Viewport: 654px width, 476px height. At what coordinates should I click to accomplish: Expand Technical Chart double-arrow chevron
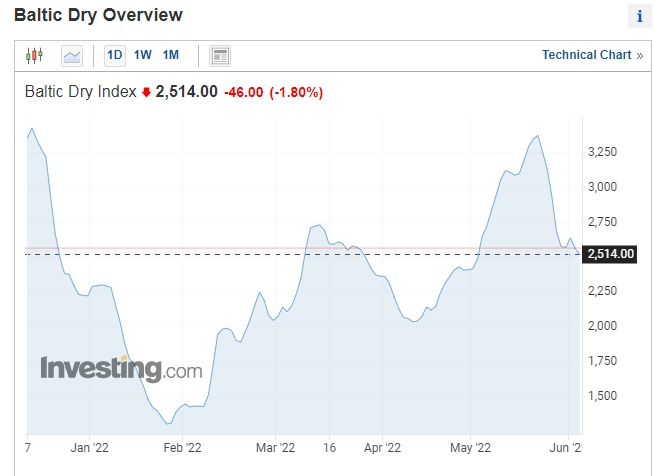click(639, 55)
